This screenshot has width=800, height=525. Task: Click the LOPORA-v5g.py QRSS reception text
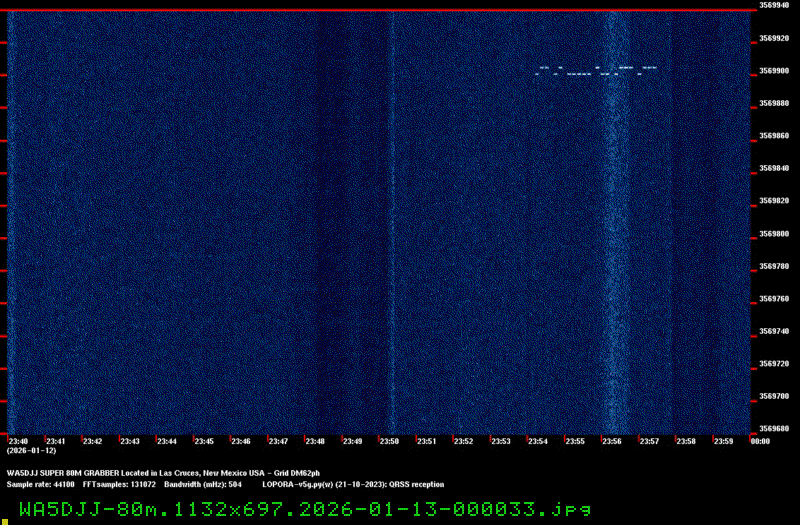click(353, 484)
